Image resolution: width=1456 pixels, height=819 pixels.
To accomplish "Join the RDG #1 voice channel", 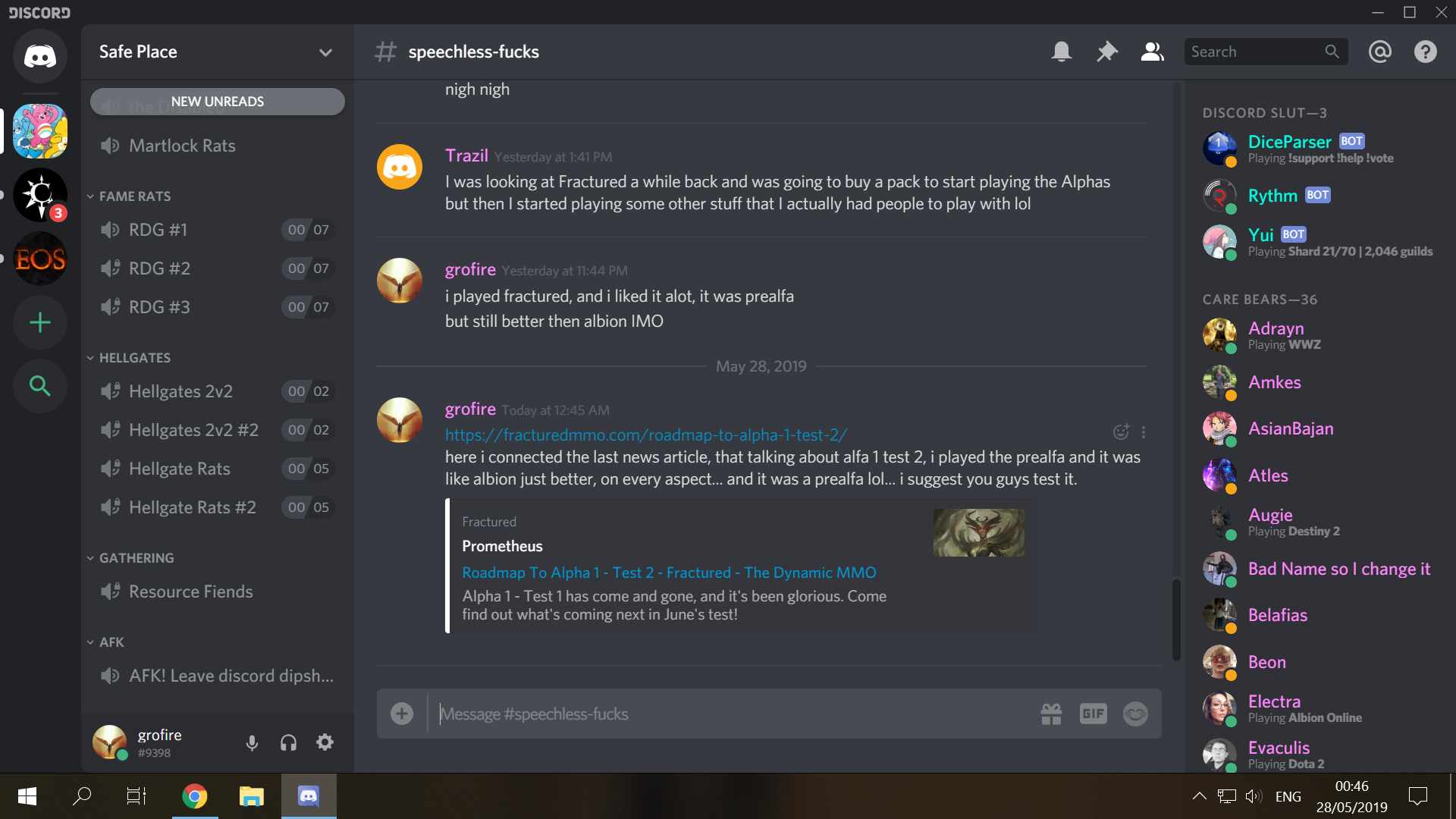I will pos(217,230).
